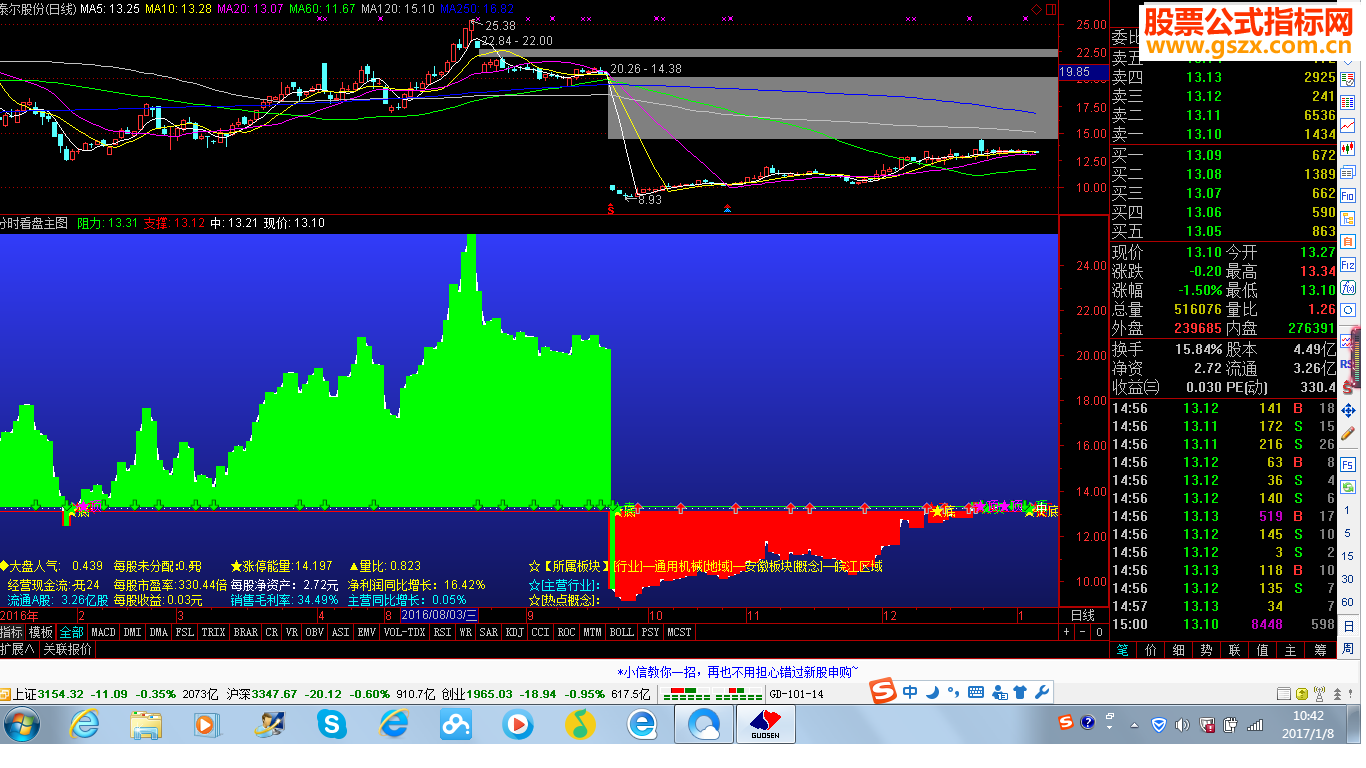Open the 日线 period selector
1366x768 pixels.
click(x=1083, y=615)
